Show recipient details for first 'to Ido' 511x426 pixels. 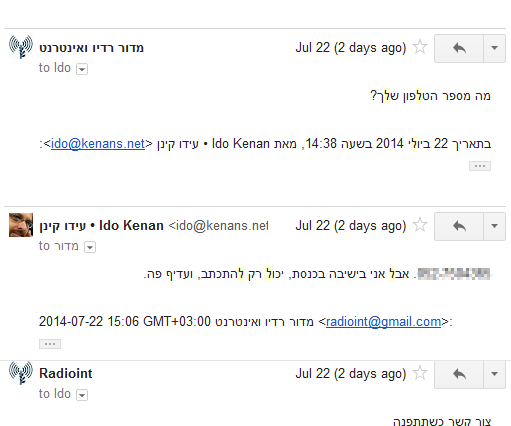[82, 69]
